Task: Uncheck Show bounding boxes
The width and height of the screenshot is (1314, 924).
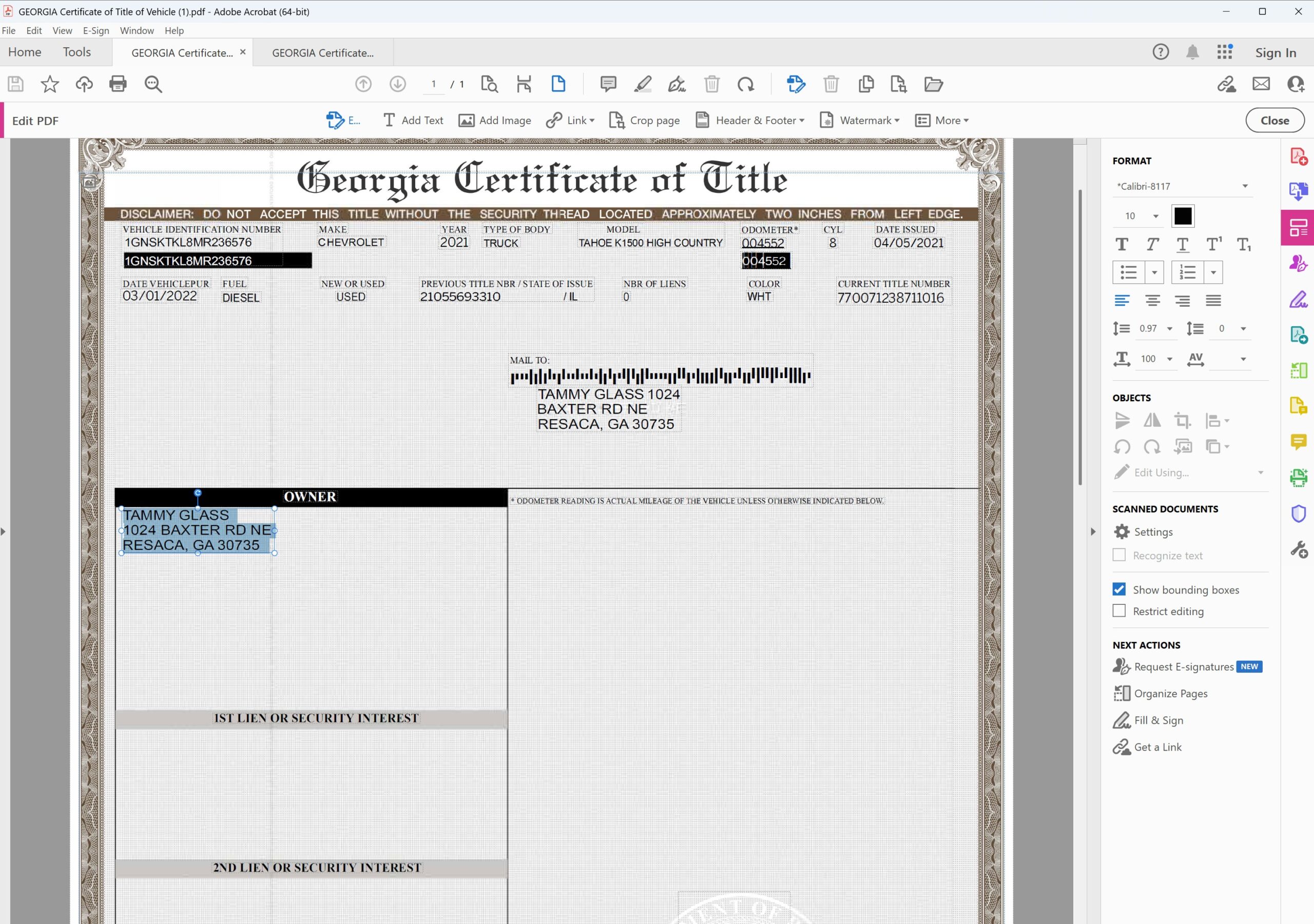Action: pos(1119,590)
